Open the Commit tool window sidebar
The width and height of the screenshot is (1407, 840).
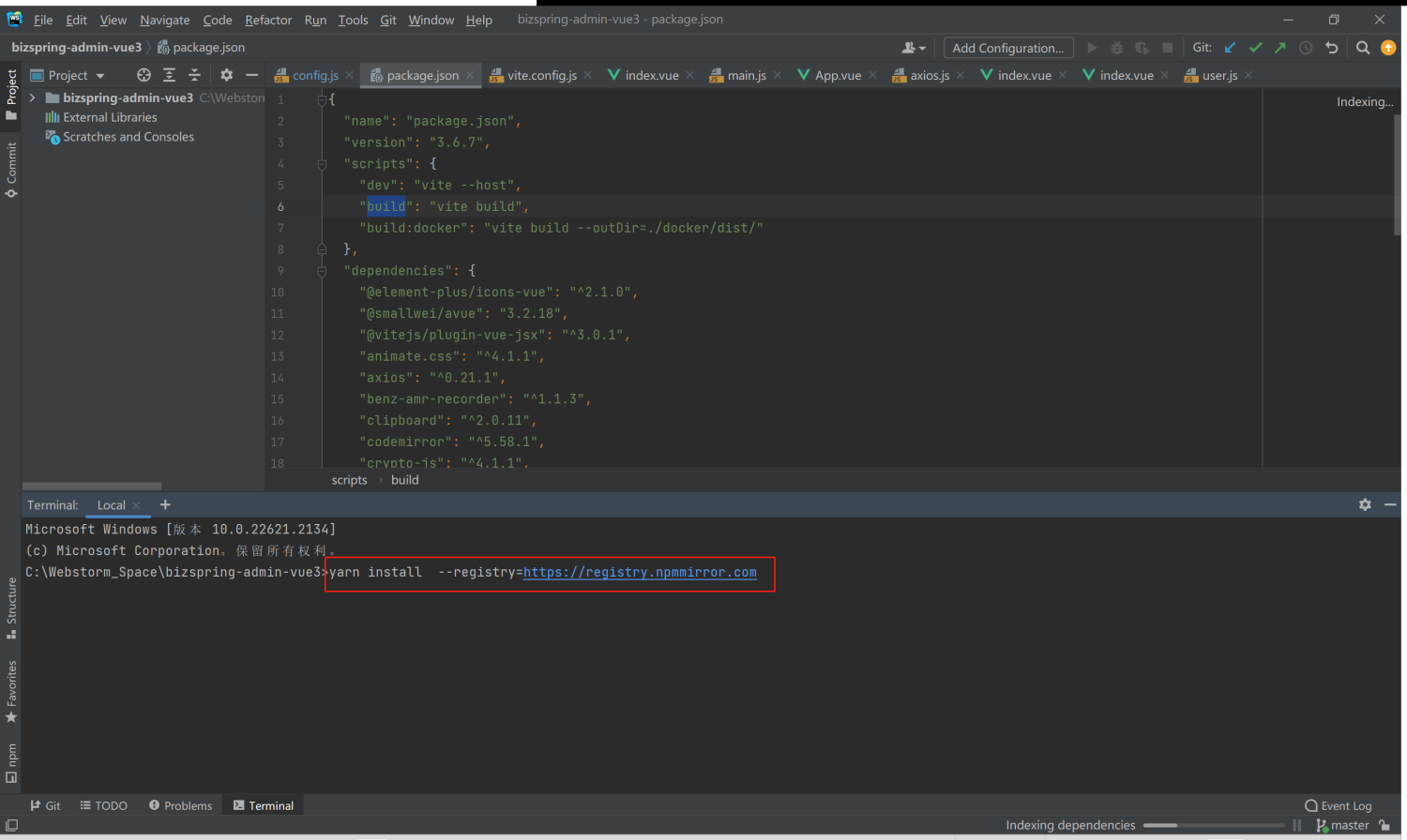[x=11, y=170]
